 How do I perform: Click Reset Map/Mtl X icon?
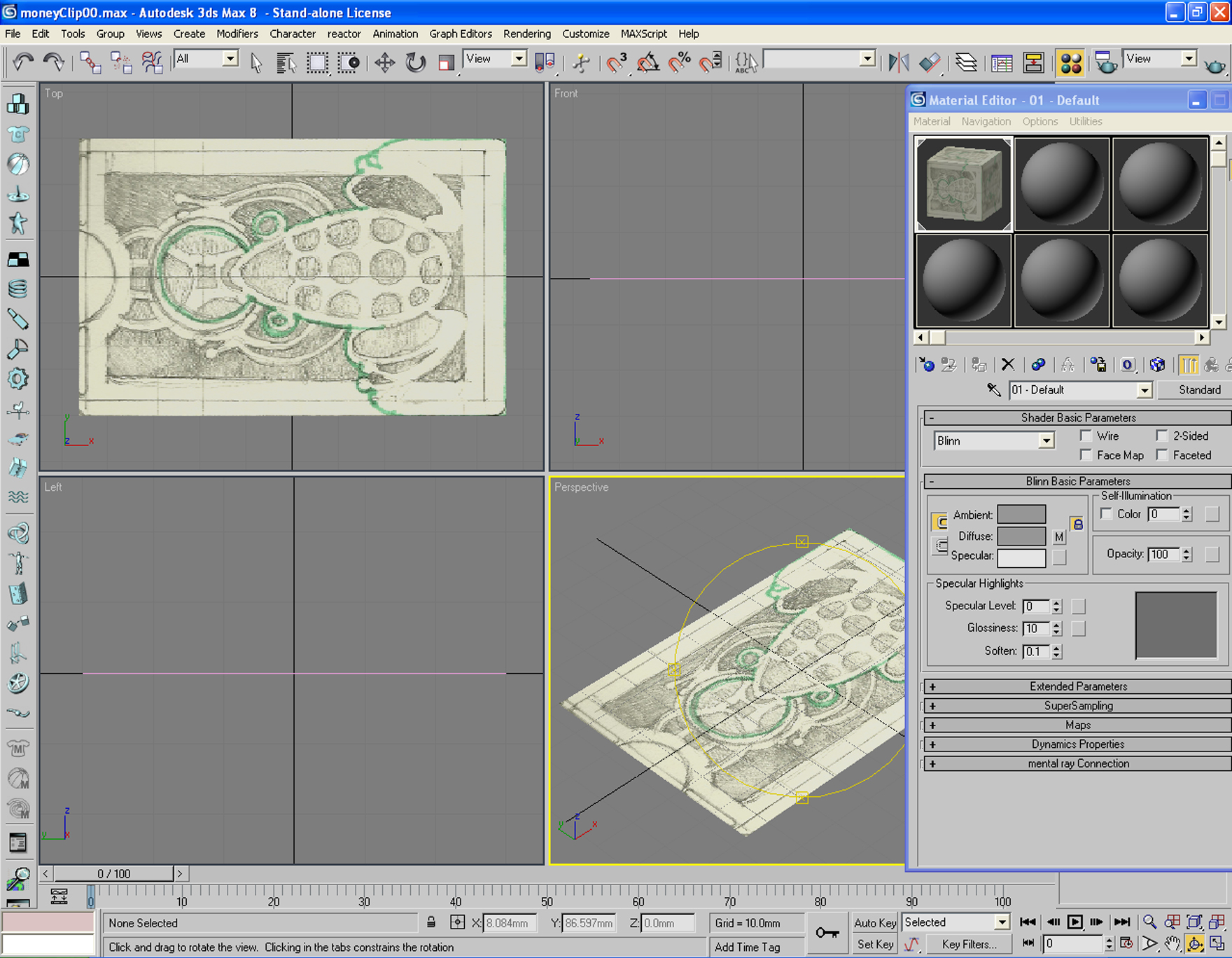pos(1008,364)
